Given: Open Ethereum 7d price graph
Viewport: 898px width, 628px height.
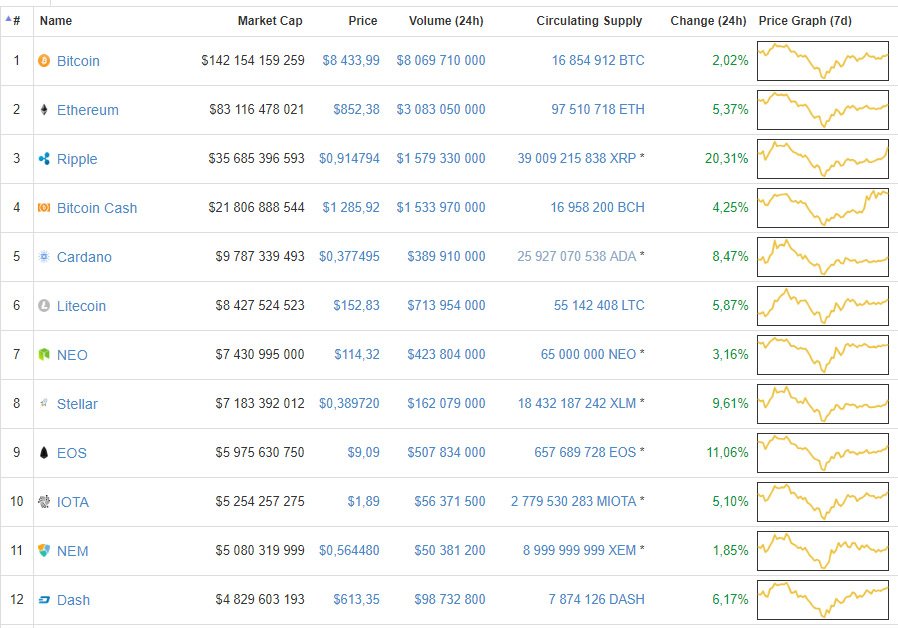Looking at the screenshot, I should (823, 110).
